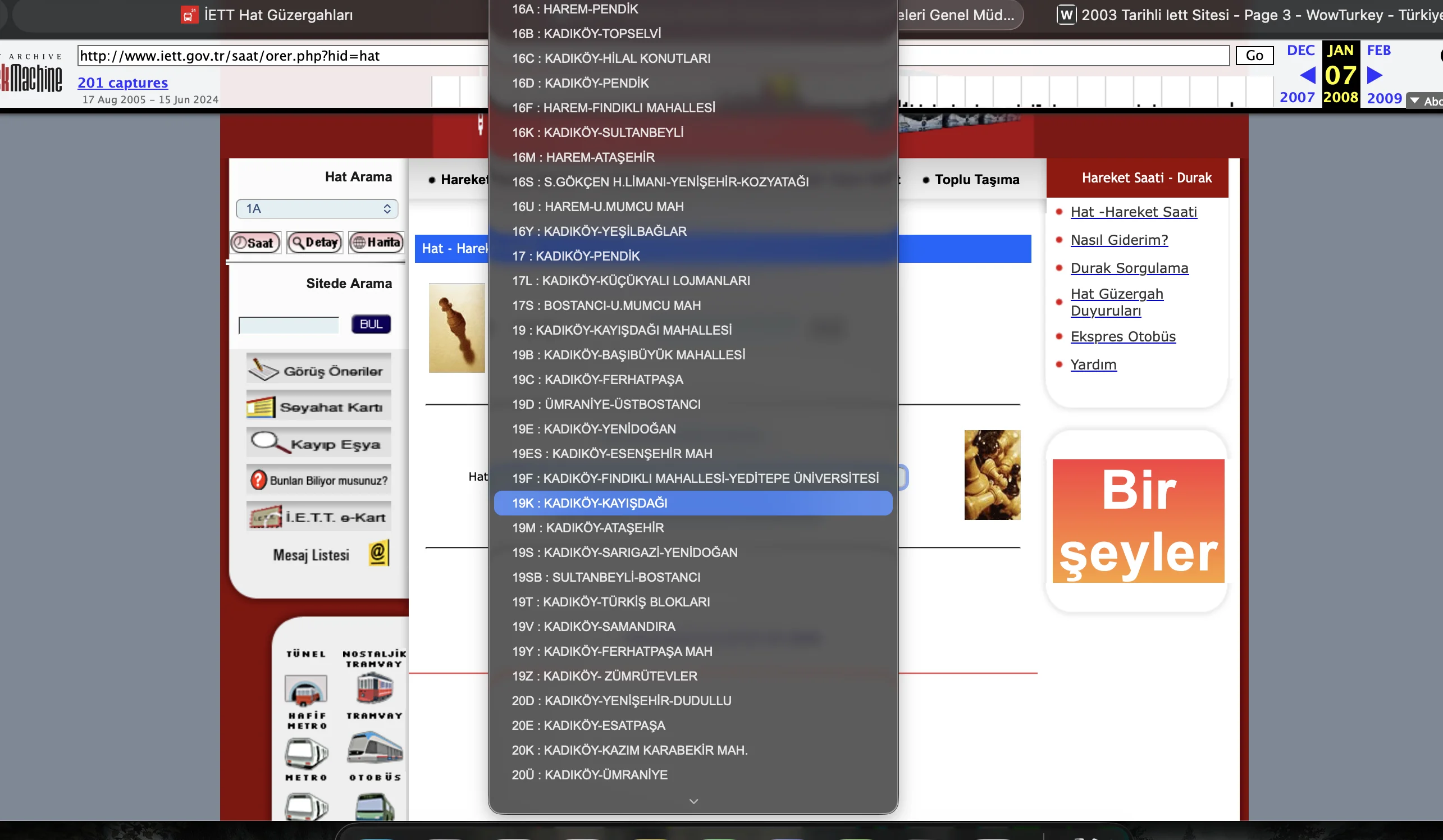Viewport: 1443px width, 840px height.
Task: Click the Harita globe icon button
Action: pos(376,243)
